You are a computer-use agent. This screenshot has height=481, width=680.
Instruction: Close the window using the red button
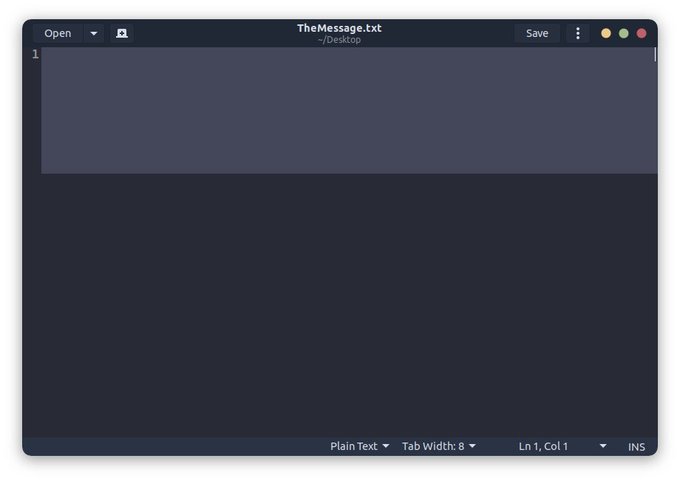coord(641,33)
